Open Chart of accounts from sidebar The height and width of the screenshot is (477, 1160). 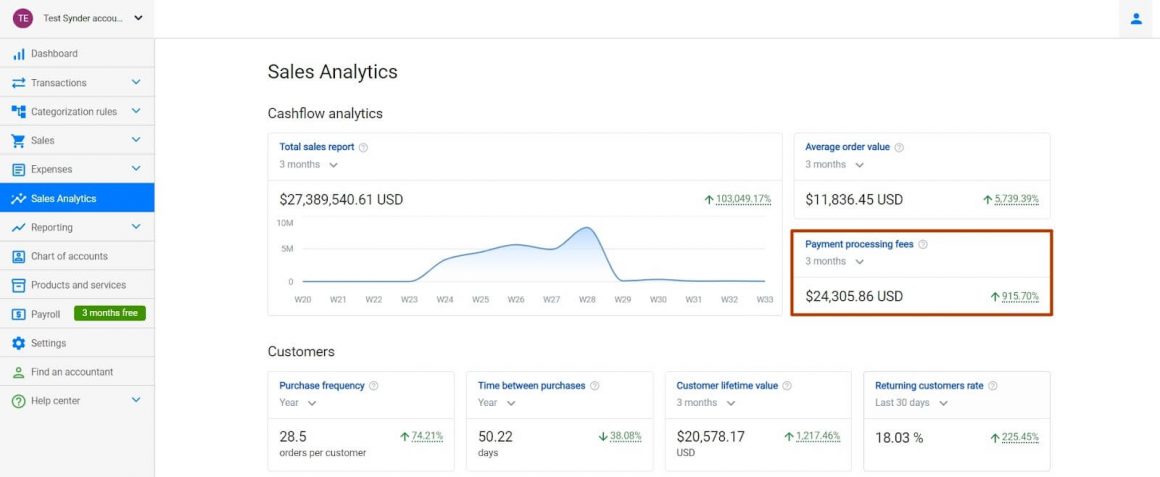pos(69,256)
